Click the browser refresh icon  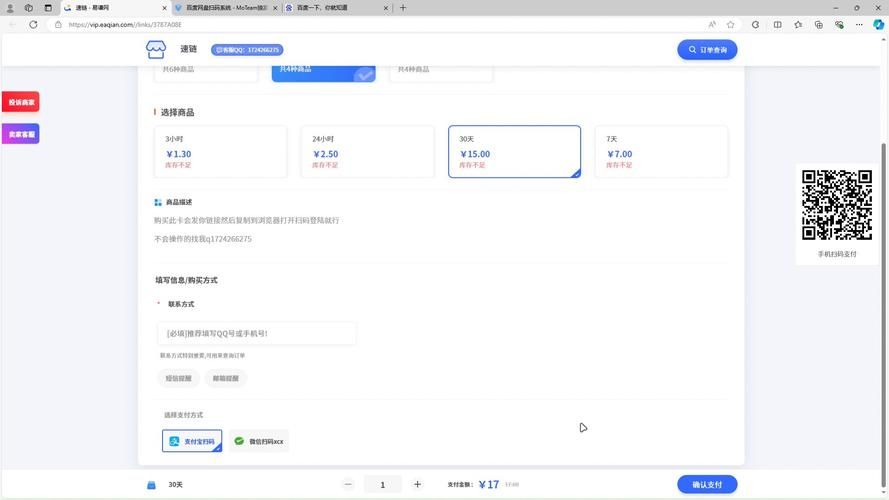(33, 24)
